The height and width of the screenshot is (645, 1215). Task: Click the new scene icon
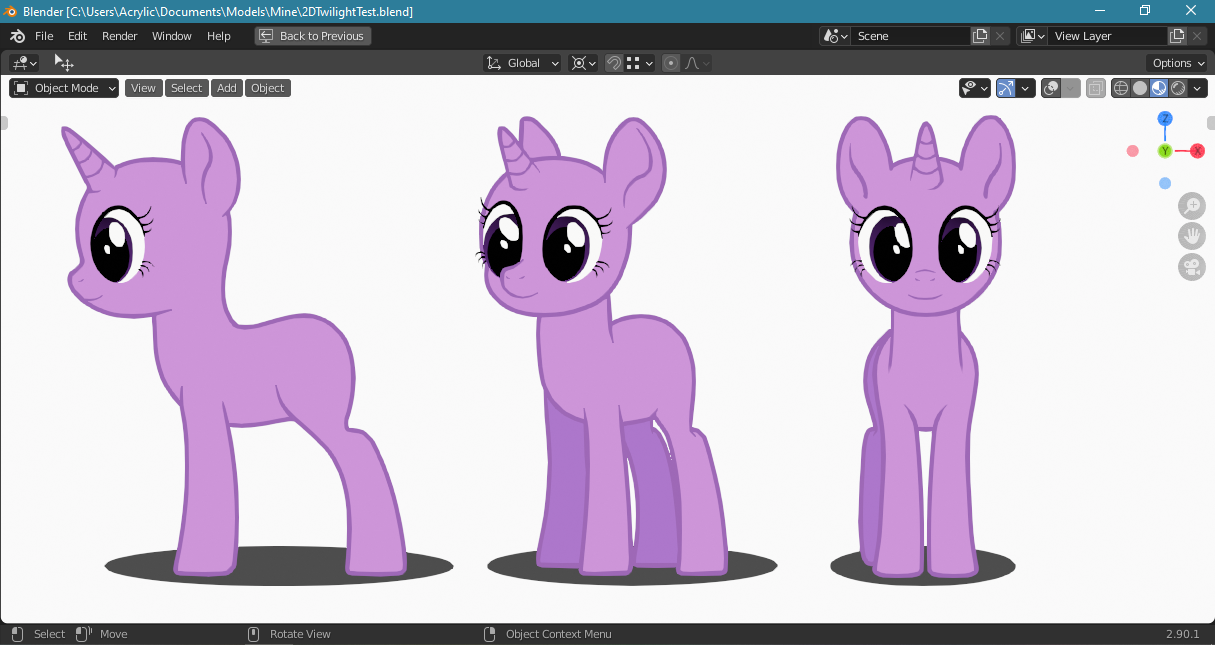(x=980, y=36)
